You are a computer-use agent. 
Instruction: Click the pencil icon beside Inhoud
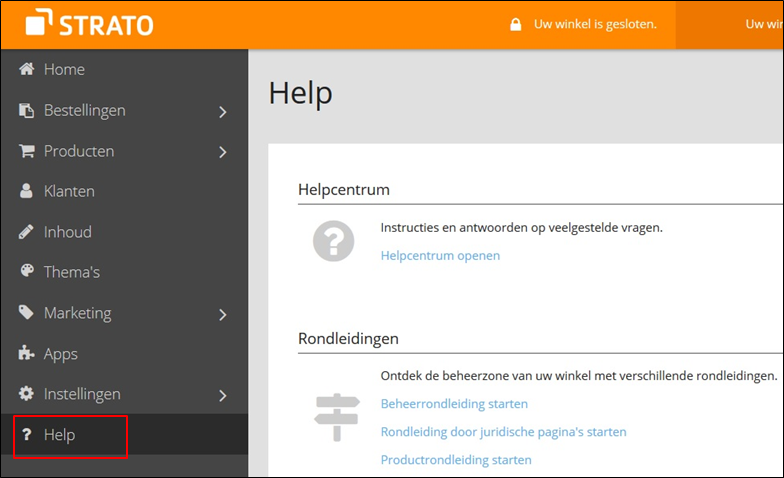pyautogui.click(x=26, y=232)
